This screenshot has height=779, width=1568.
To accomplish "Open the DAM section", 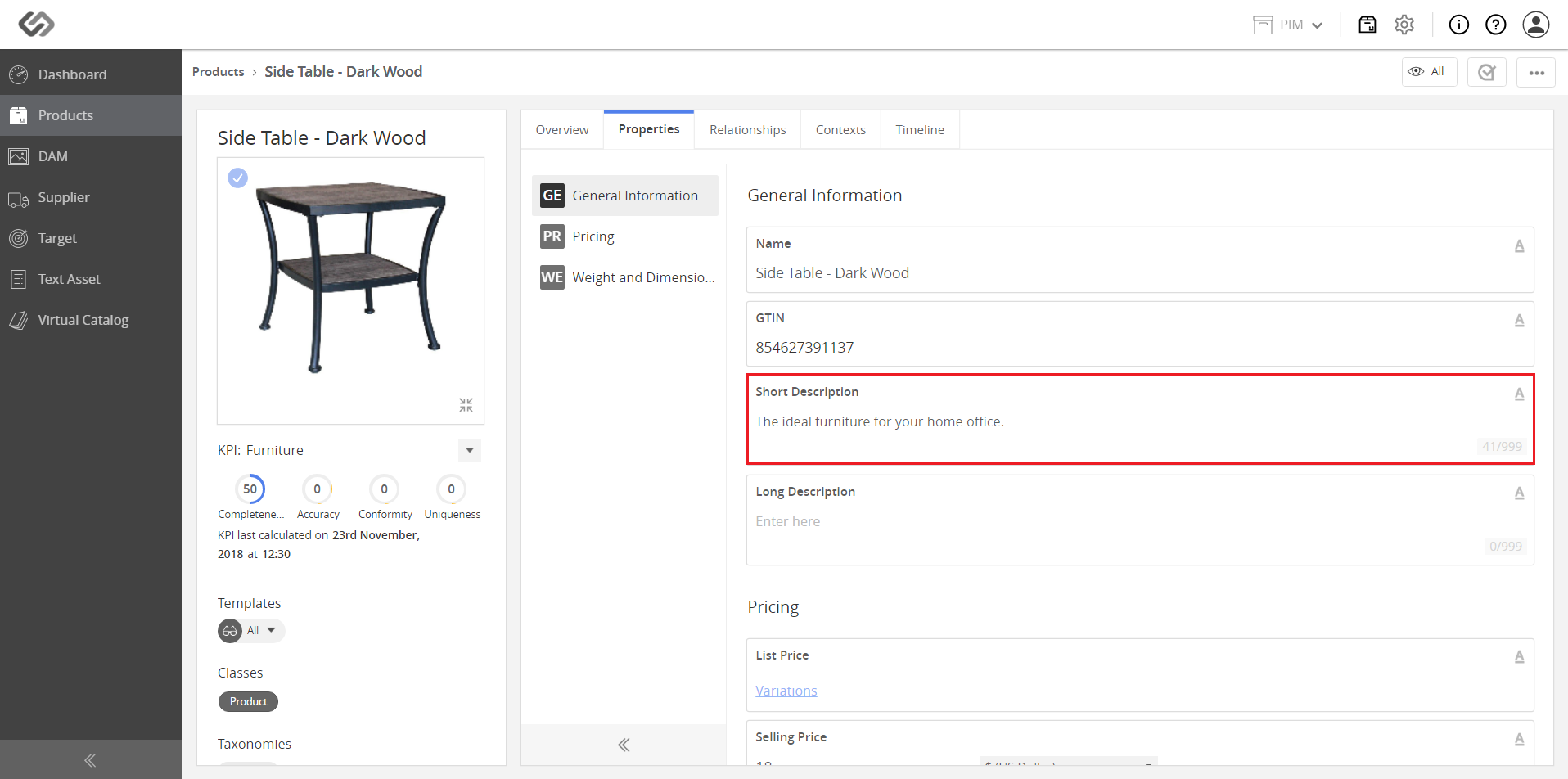I will point(91,156).
